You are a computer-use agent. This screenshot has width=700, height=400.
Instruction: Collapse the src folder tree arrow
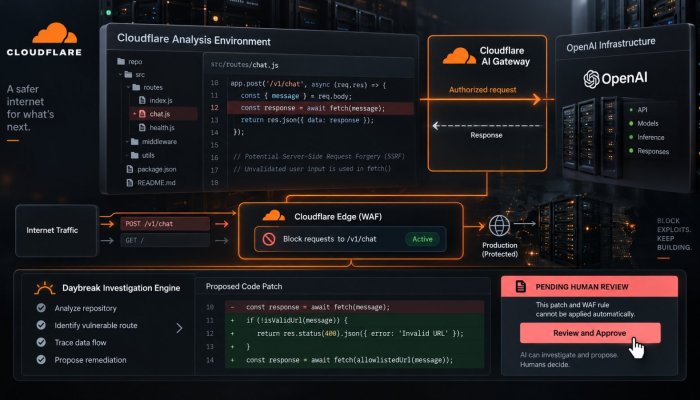click(x=120, y=75)
